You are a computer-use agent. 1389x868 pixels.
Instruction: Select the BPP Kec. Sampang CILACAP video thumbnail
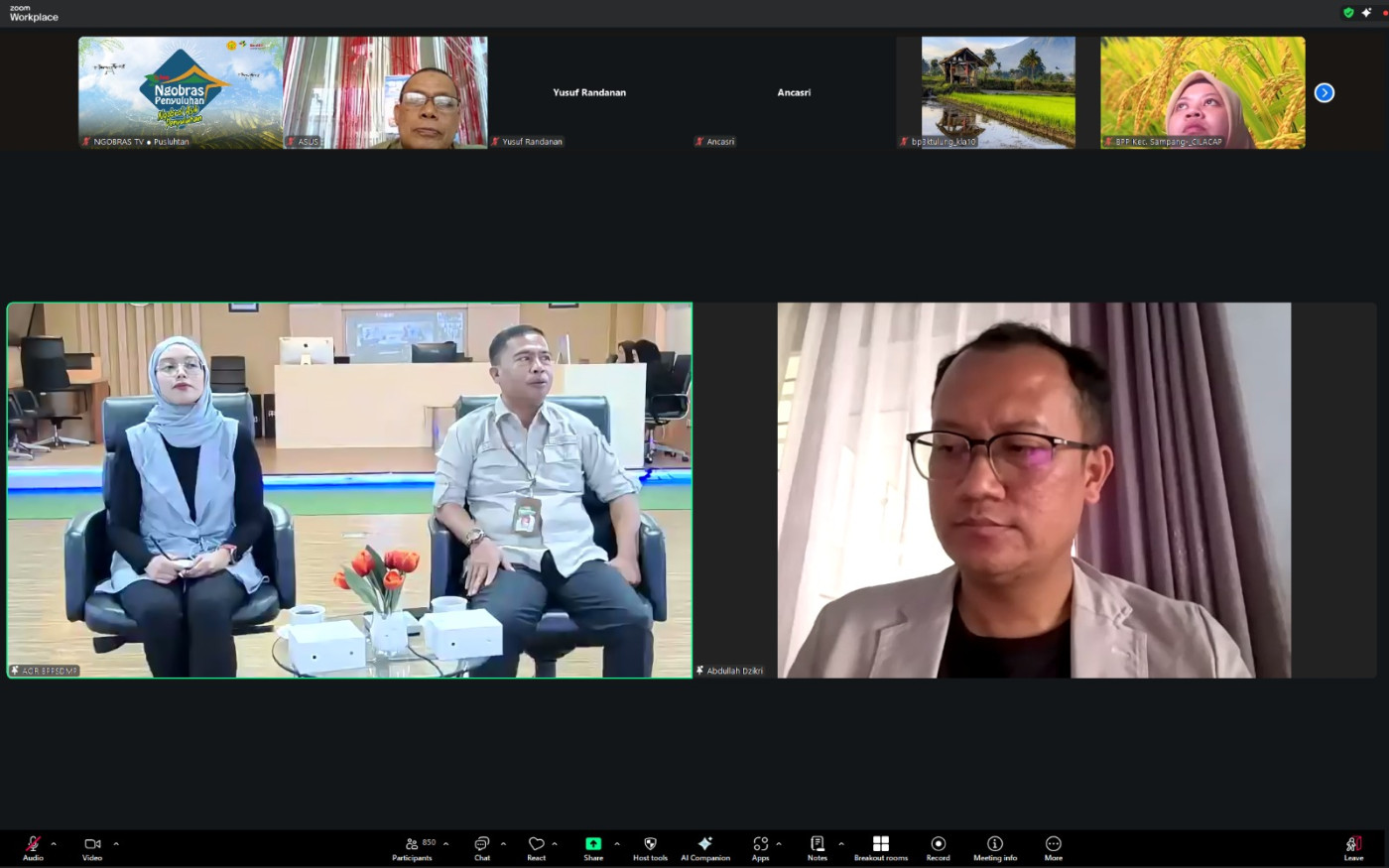[x=1202, y=92]
